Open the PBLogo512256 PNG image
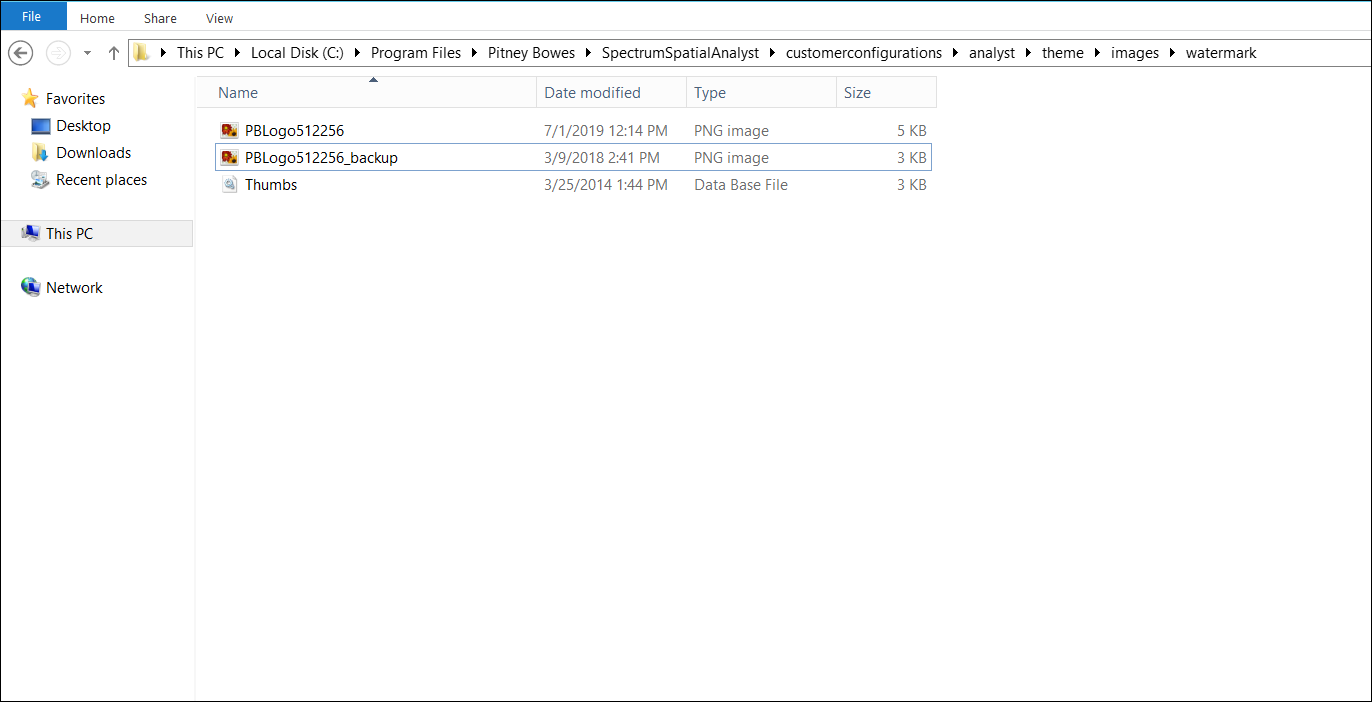This screenshot has height=702, width=1372. (292, 130)
